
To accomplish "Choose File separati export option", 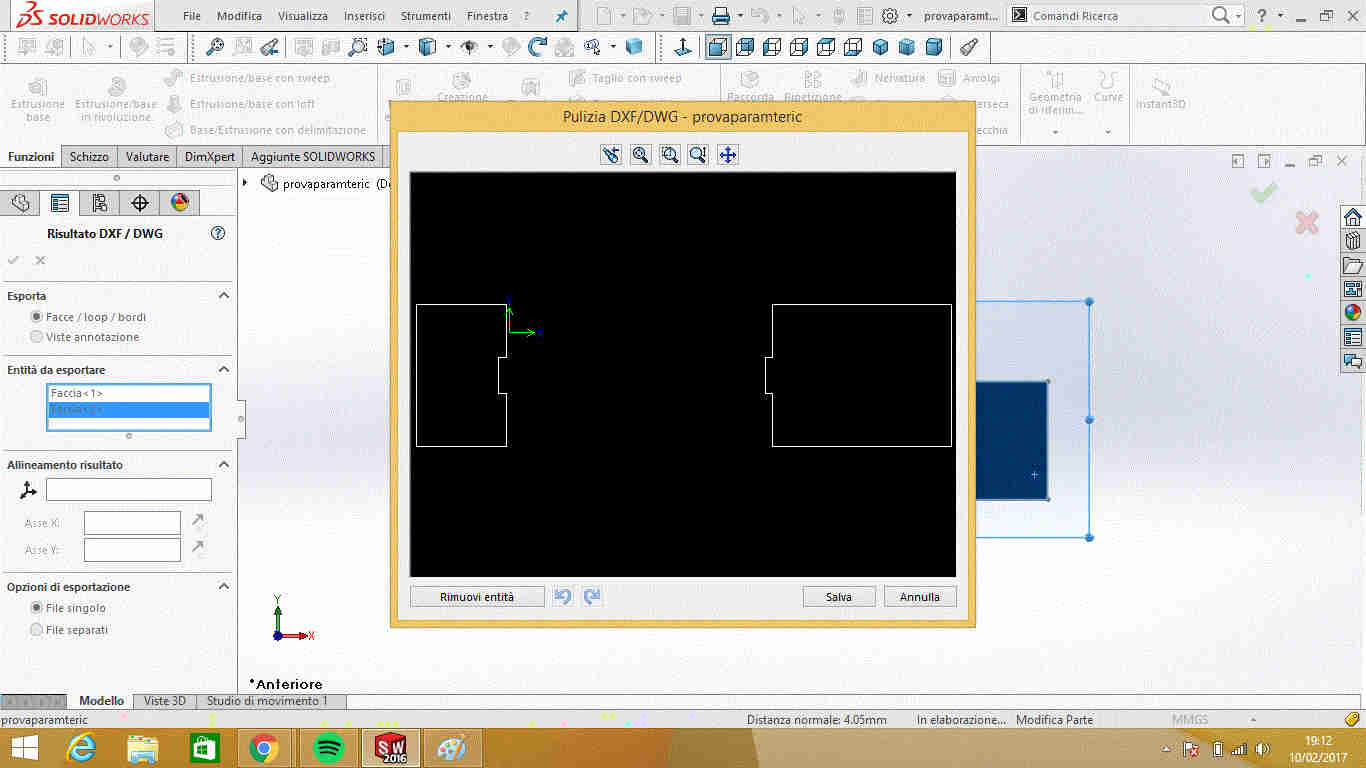I will tap(37, 630).
